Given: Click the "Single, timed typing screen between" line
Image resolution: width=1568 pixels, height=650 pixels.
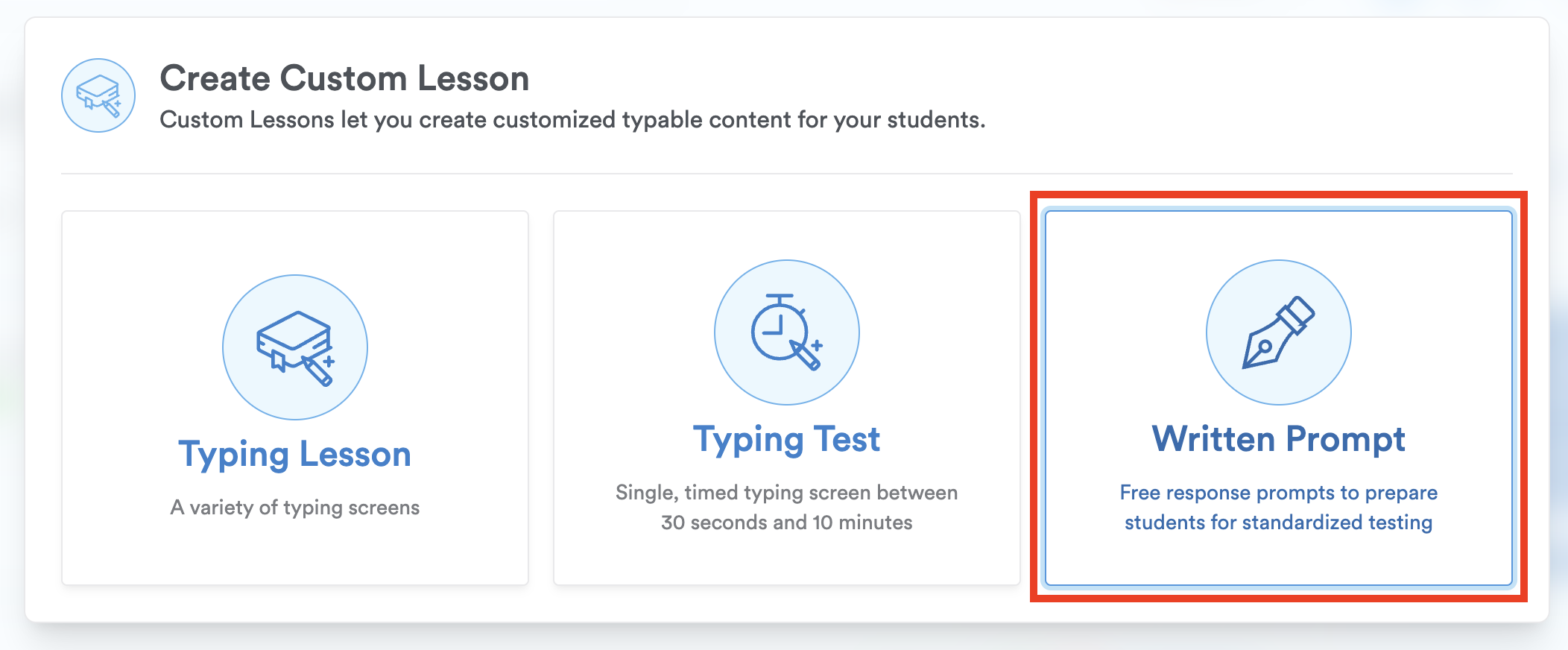Looking at the screenshot, I should pyautogui.click(x=786, y=493).
